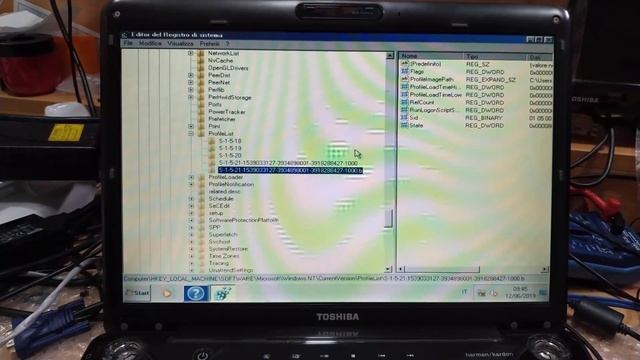Expand the SoftwareProtectionPlatform key

(191, 220)
